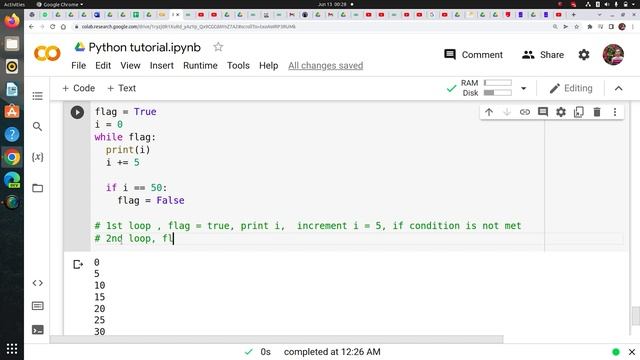This screenshot has height=360, width=640.
Task: Open the RAM Disk resource indicator
Action: pyautogui.click(x=486, y=88)
